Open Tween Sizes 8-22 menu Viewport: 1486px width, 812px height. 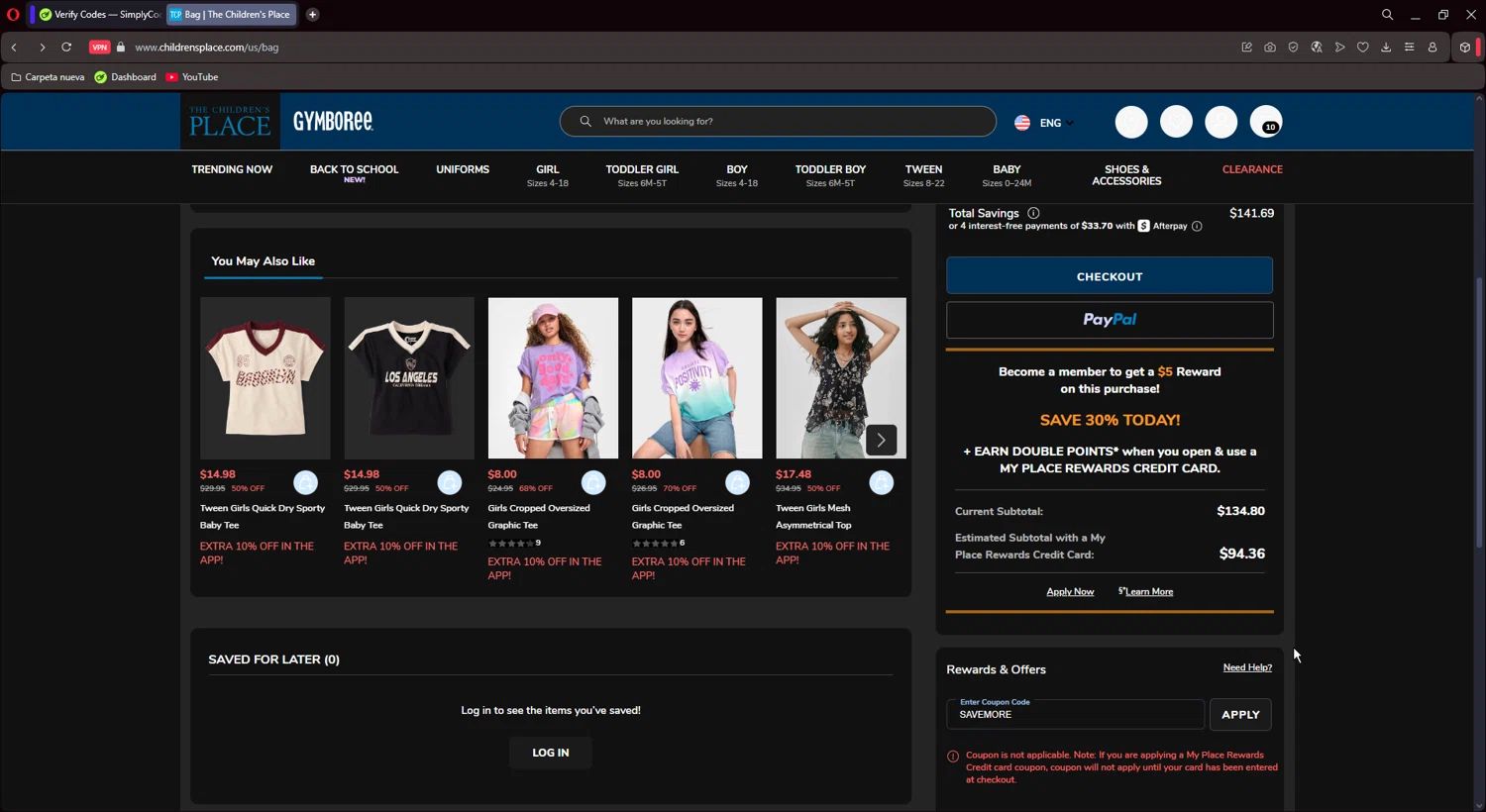click(923, 175)
